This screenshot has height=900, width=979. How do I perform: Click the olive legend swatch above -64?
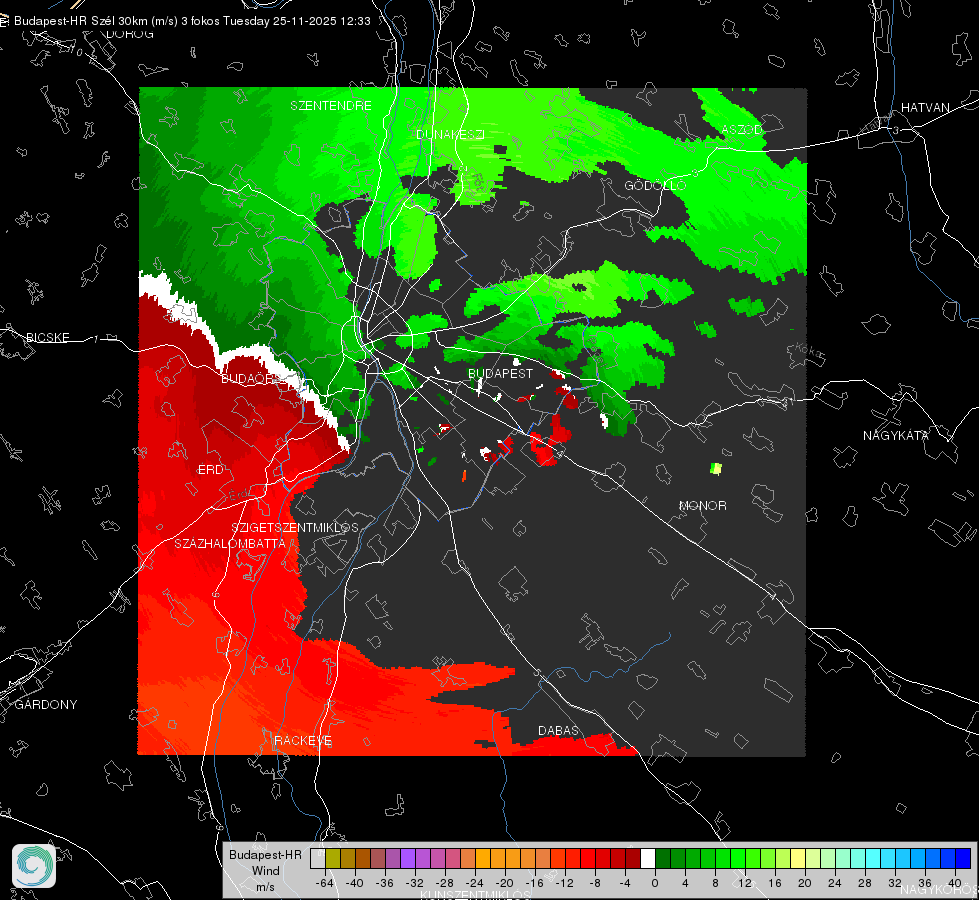333,859
